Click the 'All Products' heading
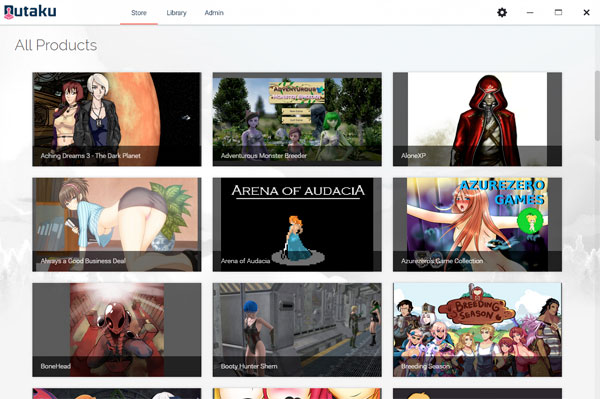The height and width of the screenshot is (399, 600). tap(56, 45)
